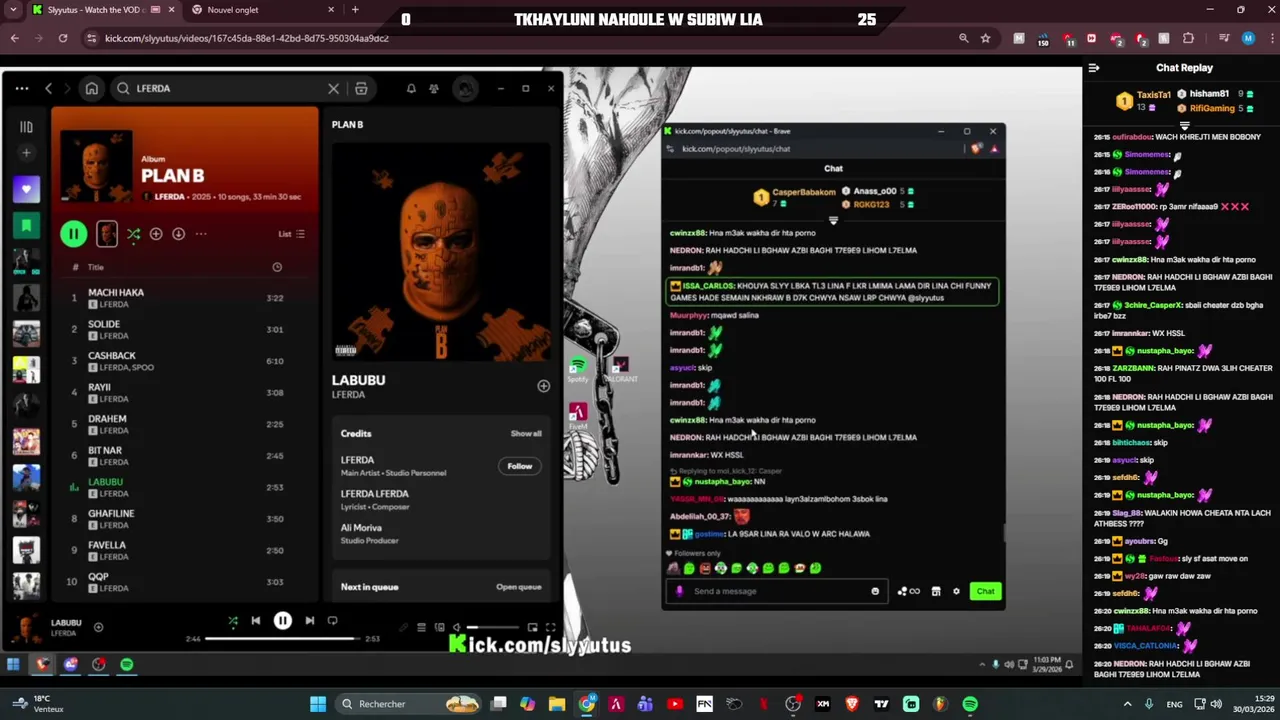Click Send a message field
1280x720 pixels.
[776, 591]
